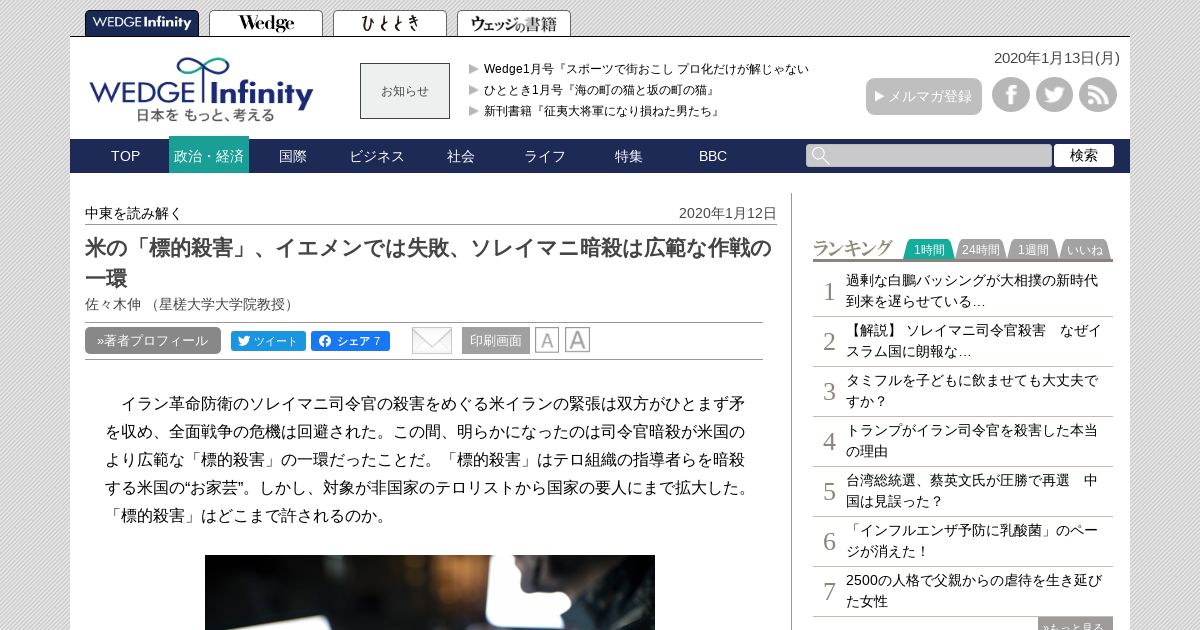Select the 24時間 ranking tab
Screen dimensions: 1200x630
(x=980, y=250)
